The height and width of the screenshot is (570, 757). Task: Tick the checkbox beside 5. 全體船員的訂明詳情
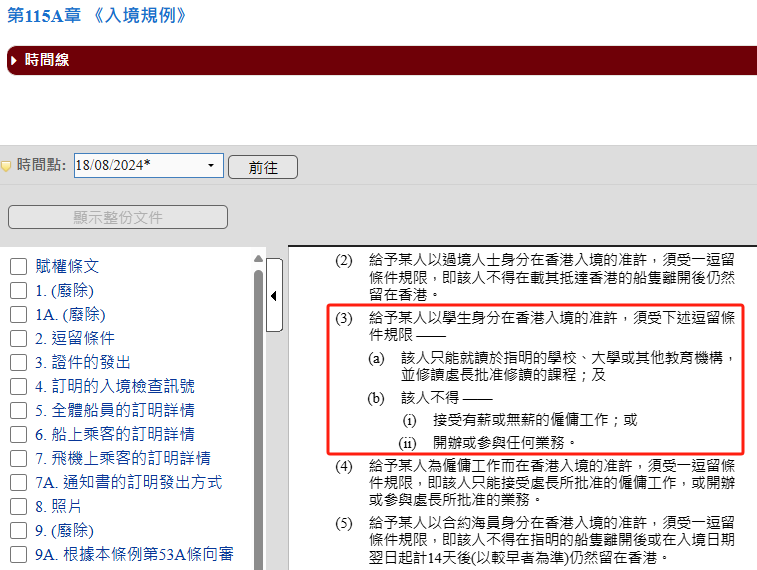coord(18,410)
